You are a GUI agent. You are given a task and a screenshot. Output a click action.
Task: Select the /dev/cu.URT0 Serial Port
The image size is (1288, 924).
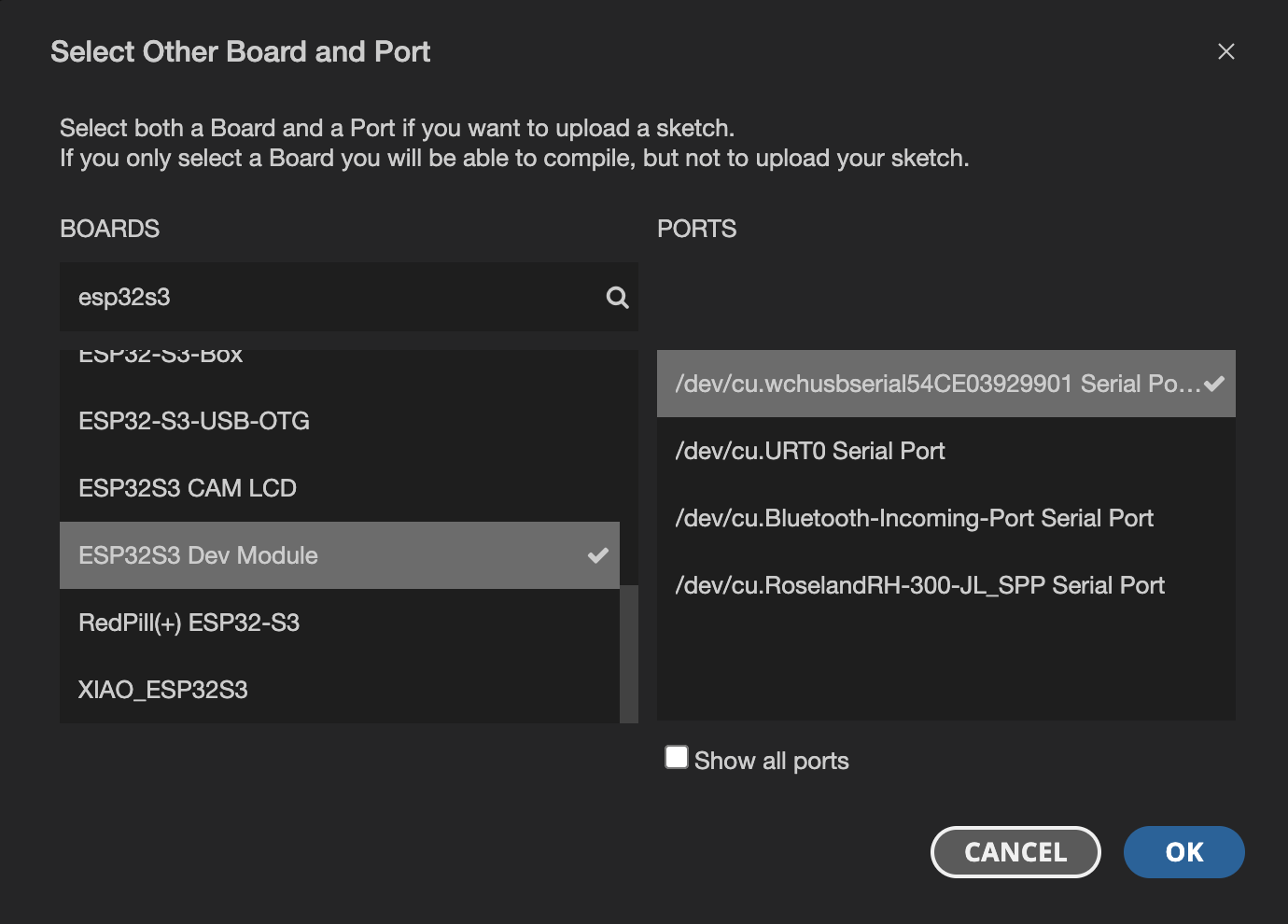810,451
